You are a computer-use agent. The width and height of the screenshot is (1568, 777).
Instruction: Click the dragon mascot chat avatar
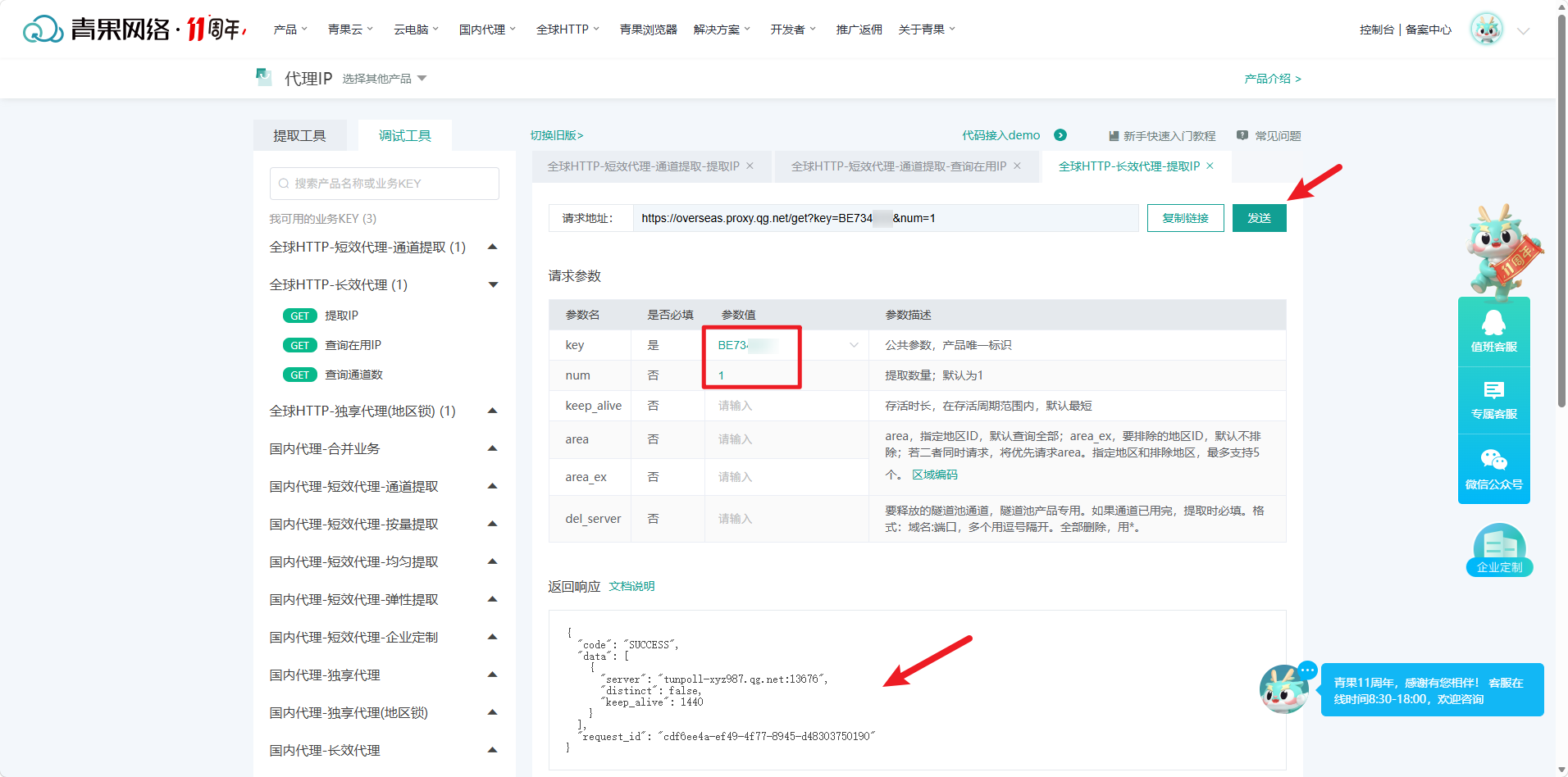pyautogui.click(x=1284, y=688)
